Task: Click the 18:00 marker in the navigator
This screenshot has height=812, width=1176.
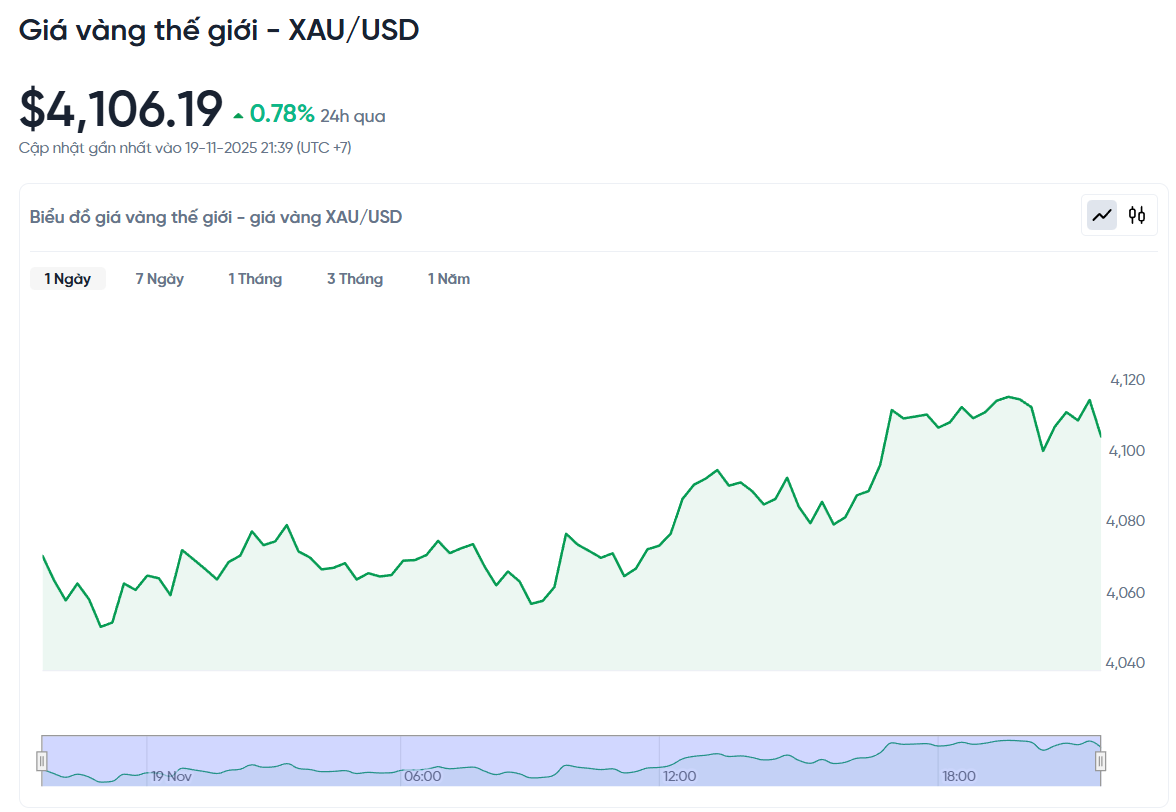Action: tap(959, 776)
